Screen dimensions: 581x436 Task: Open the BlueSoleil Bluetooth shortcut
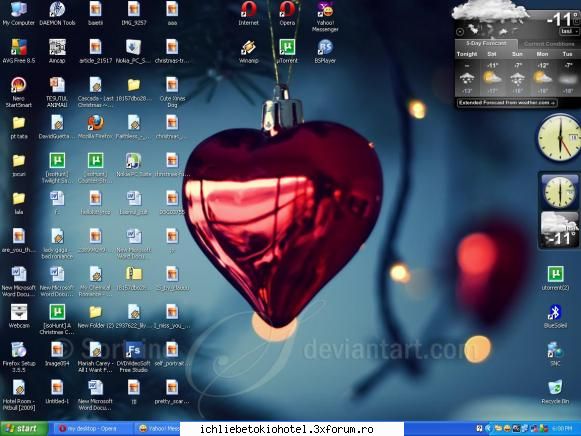point(555,316)
